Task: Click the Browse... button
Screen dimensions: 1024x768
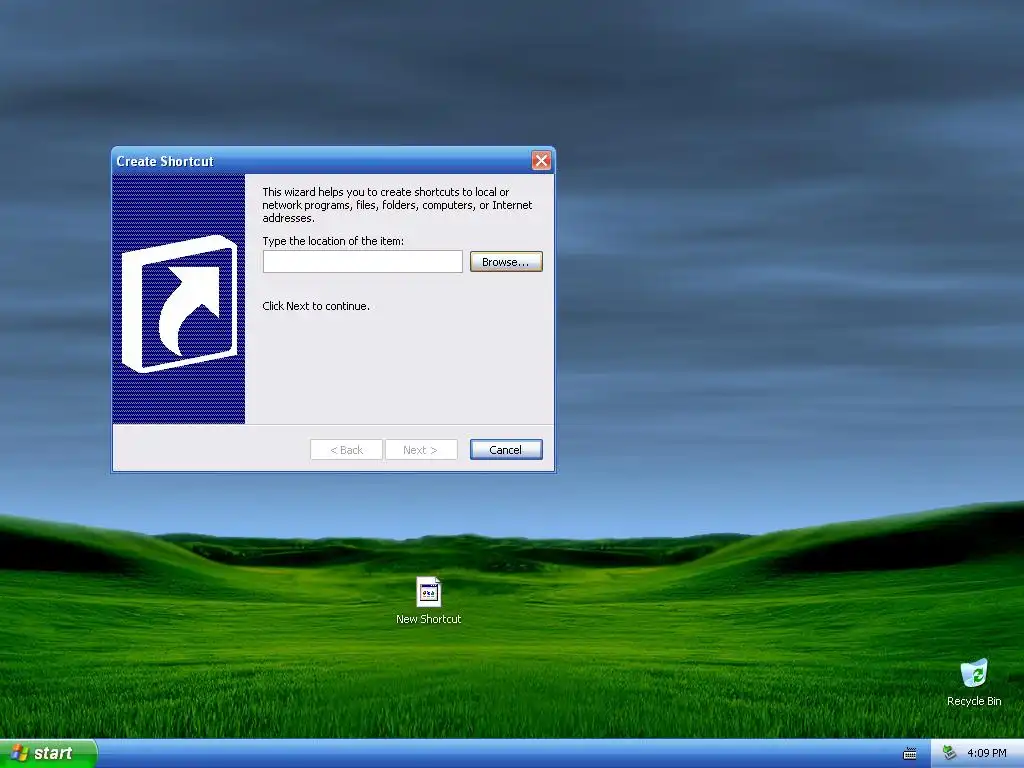Action: 506,262
